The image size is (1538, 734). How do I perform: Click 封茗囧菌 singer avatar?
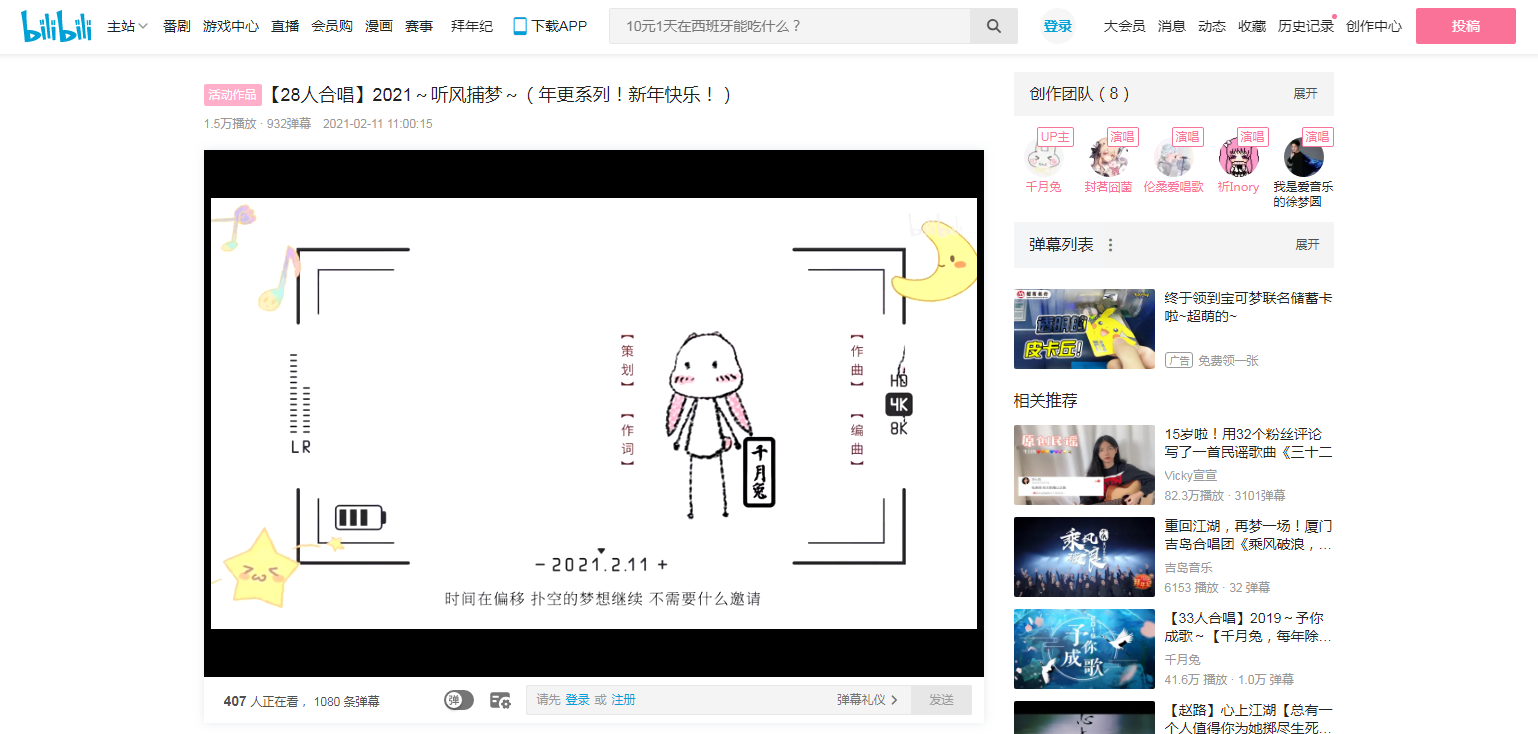1108,158
